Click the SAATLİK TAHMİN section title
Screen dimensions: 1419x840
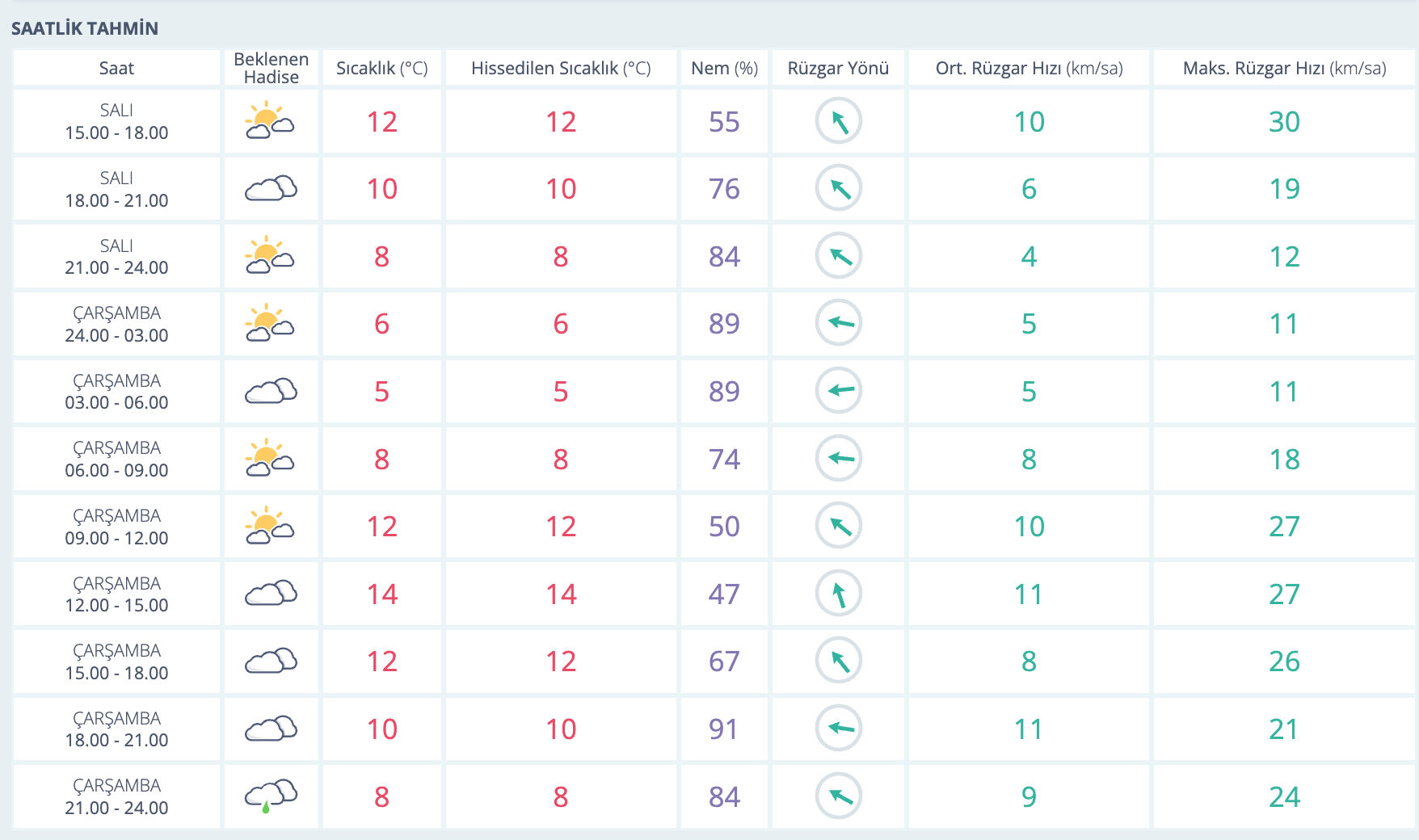tap(85, 28)
